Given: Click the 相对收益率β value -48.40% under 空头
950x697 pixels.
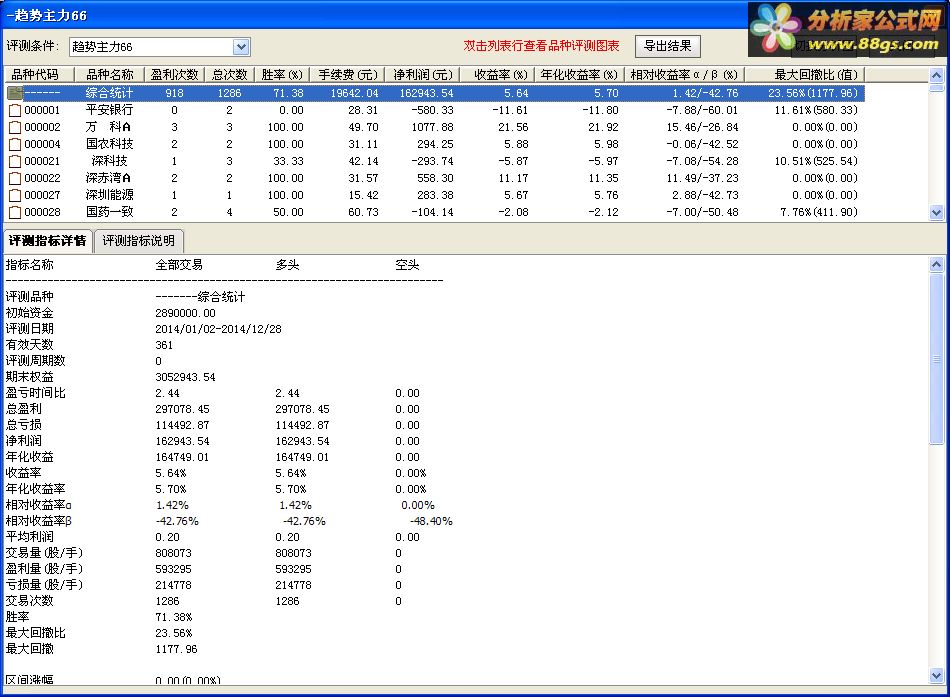Looking at the screenshot, I should [431, 521].
